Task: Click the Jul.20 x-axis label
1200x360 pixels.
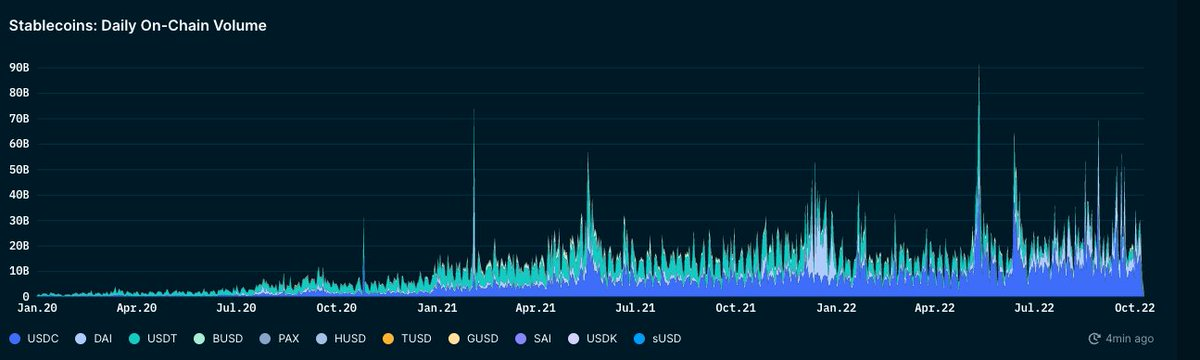Action: click(236, 309)
